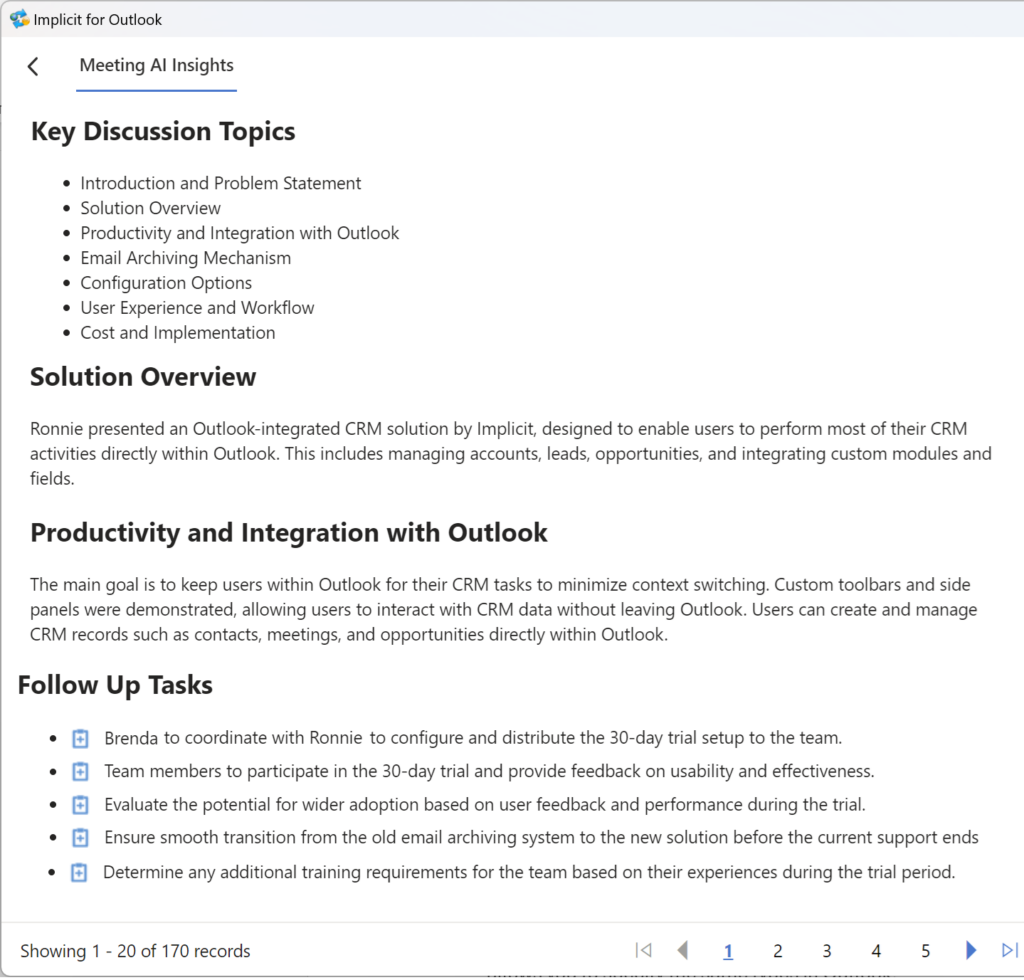
Task: Open the Meeting AI Insights tab
Action: (x=157, y=66)
